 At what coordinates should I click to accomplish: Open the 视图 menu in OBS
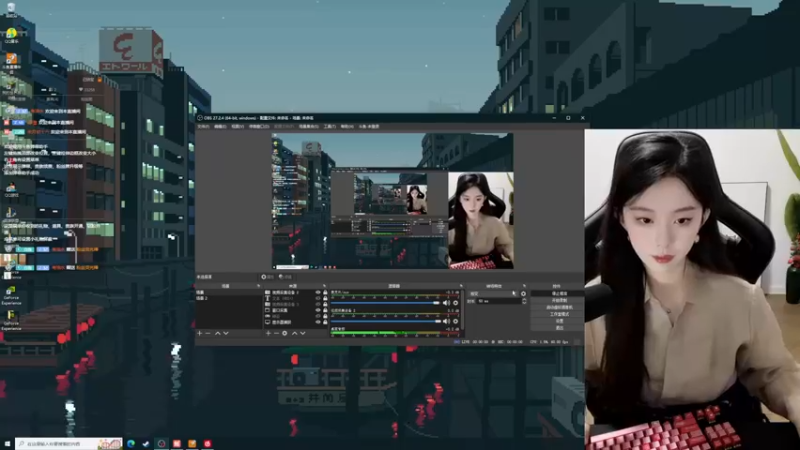pyautogui.click(x=237, y=127)
